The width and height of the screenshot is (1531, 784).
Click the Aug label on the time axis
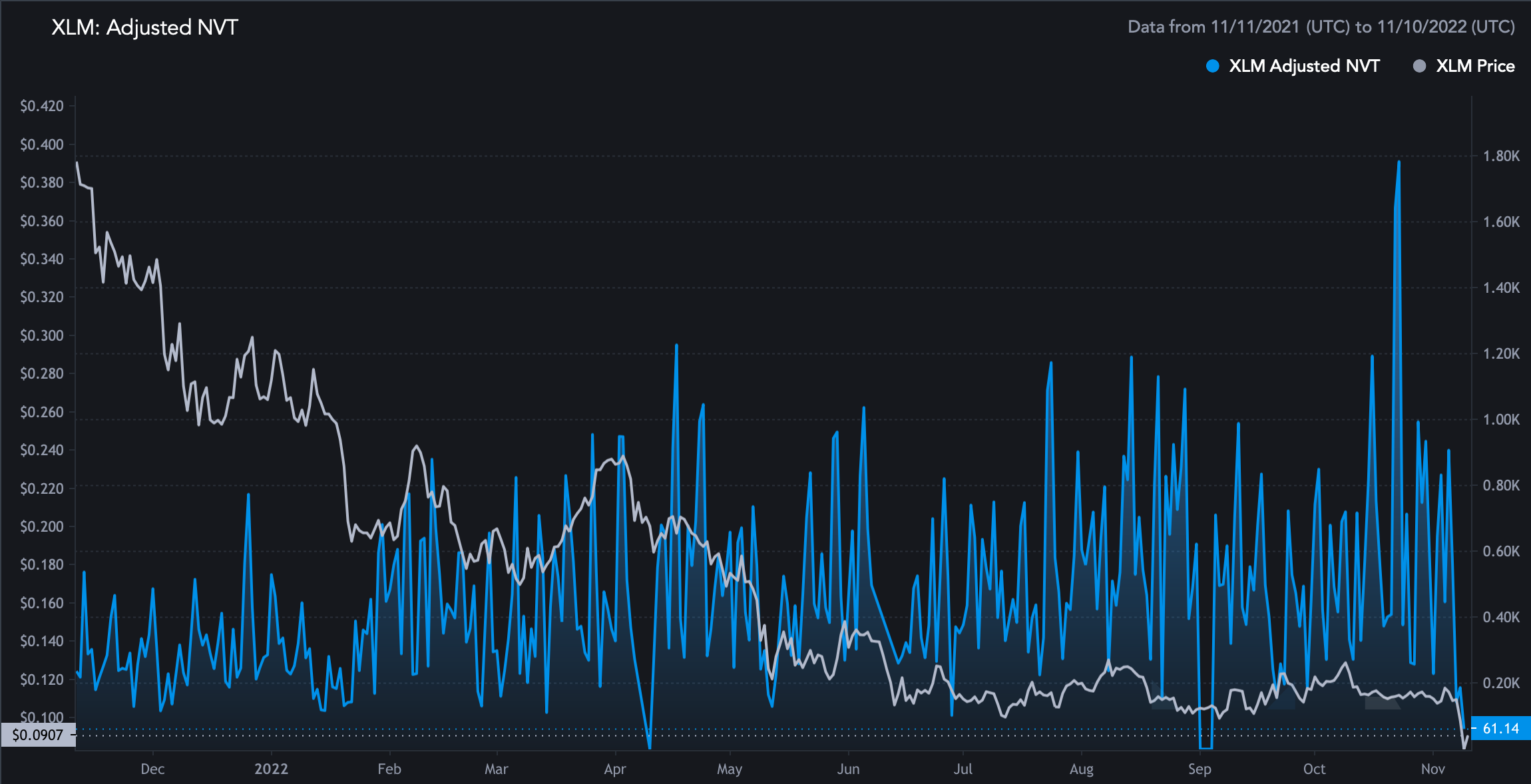(1081, 769)
